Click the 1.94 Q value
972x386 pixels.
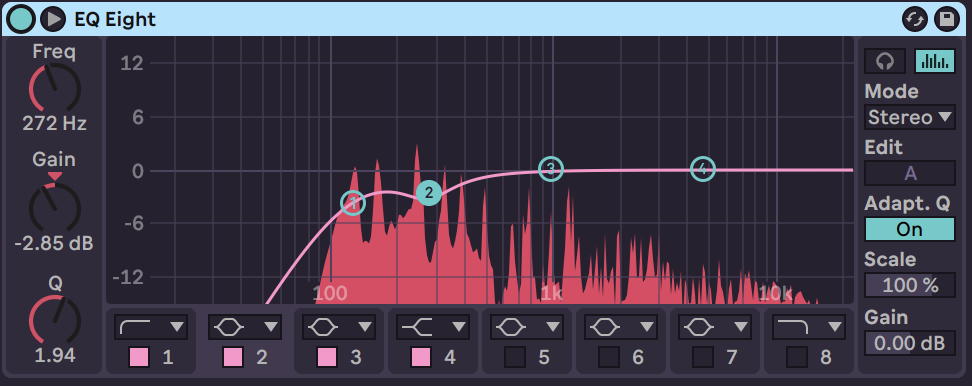[x=55, y=356]
